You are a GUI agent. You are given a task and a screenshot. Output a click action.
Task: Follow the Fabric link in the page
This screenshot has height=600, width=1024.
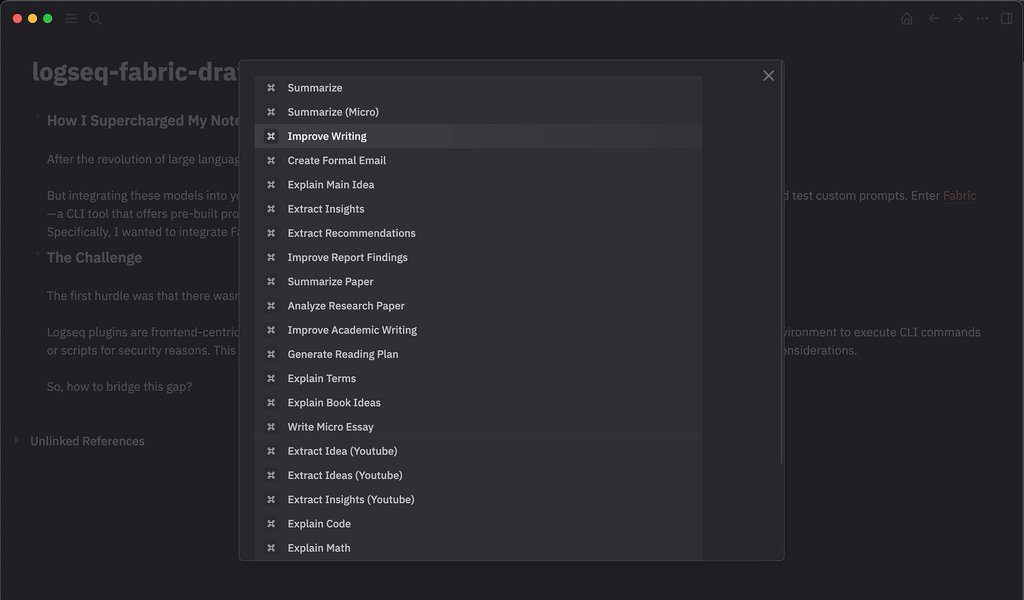(959, 195)
